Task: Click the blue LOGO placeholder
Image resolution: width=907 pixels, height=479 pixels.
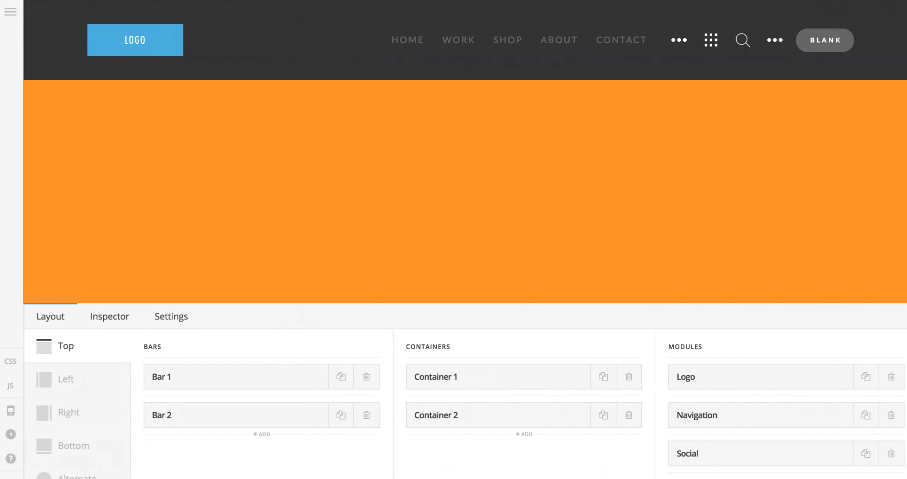Action: 135,40
